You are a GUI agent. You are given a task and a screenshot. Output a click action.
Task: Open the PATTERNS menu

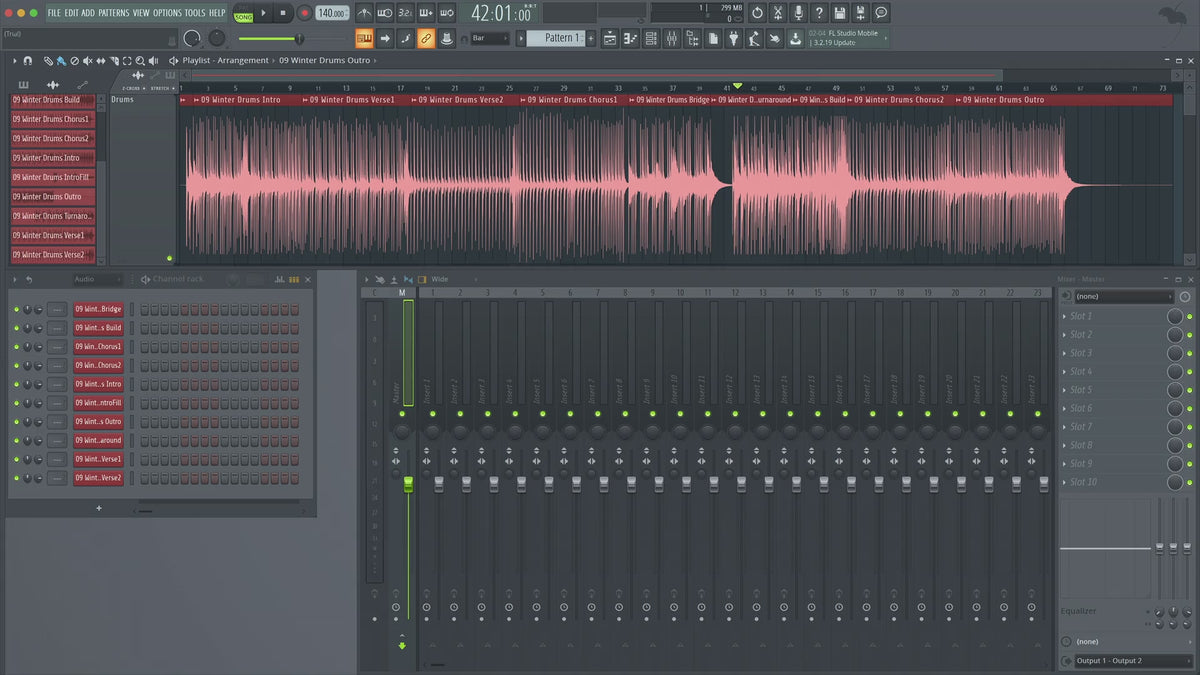pyautogui.click(x=113, y=13)
